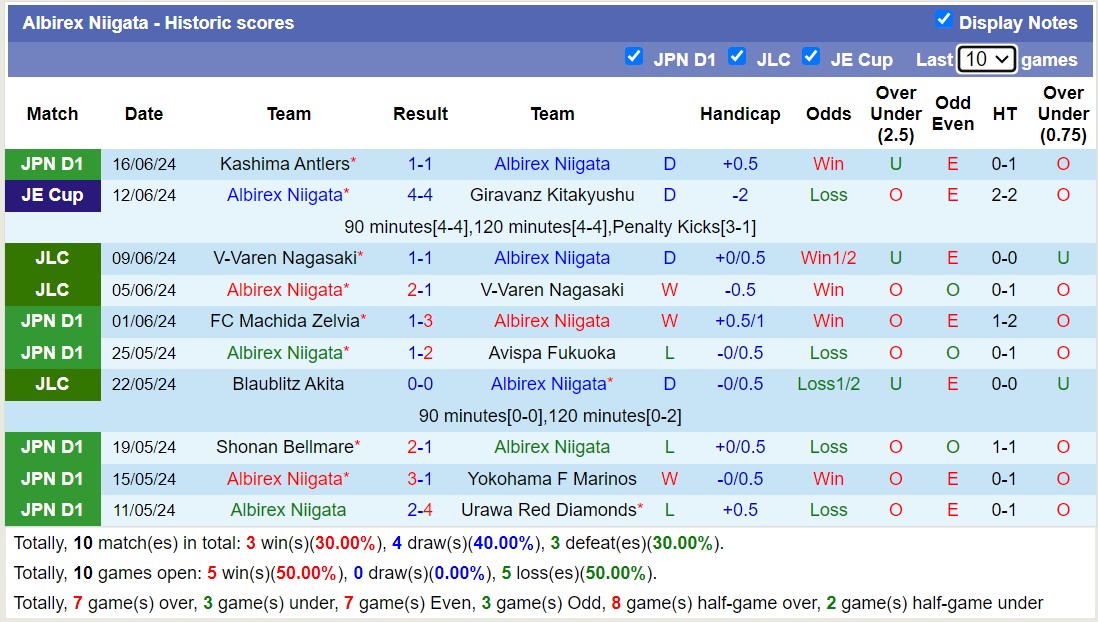Uncheck the JE Cup filter checkbox

coord(811,57)
